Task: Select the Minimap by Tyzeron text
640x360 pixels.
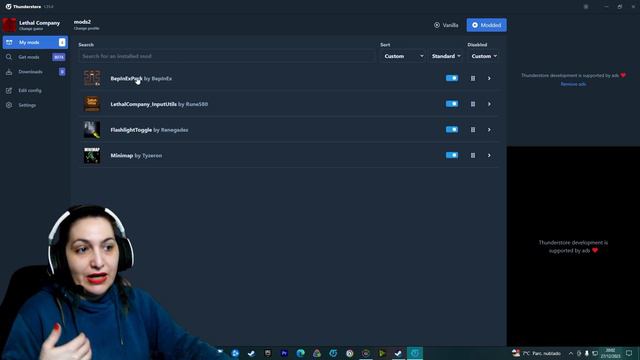Action: (136, 156)
